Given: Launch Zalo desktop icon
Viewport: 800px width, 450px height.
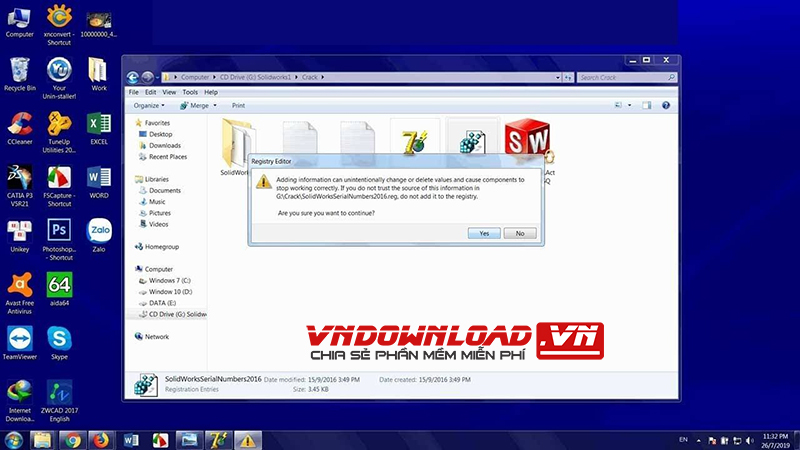Looking at the screenshot, I should point(99,236).
